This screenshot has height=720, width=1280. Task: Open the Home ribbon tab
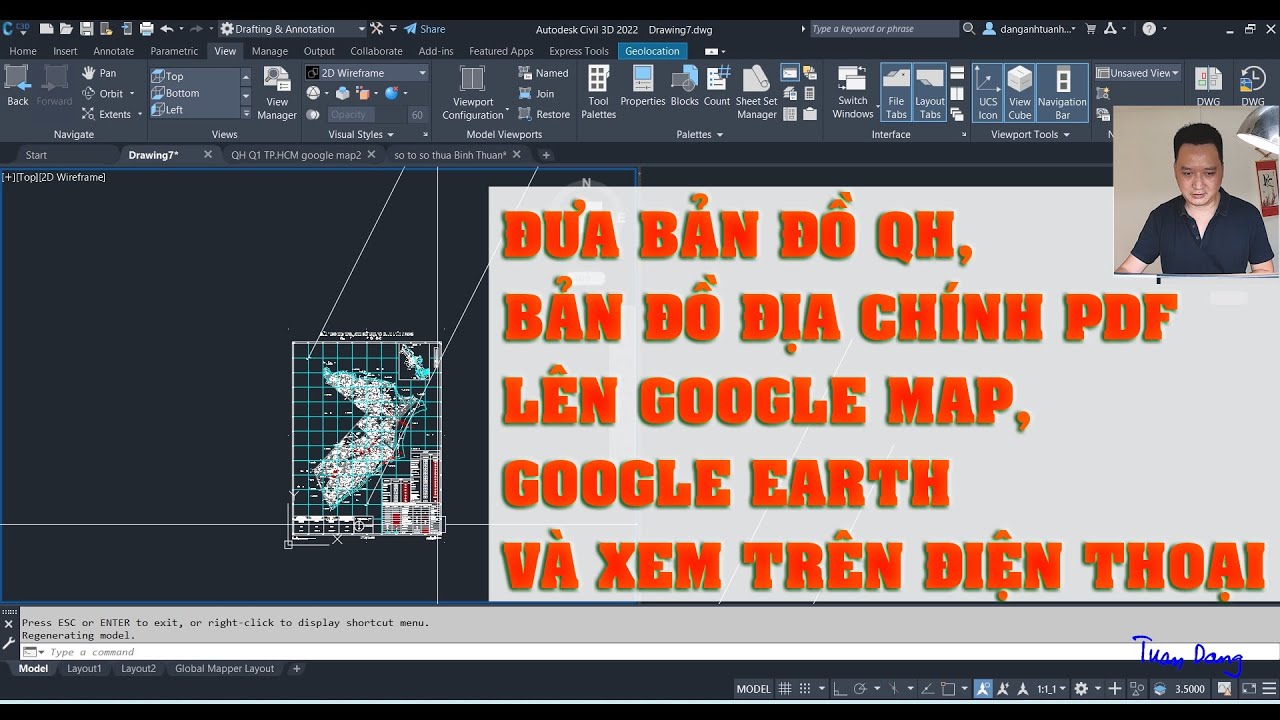click(23, 51)
